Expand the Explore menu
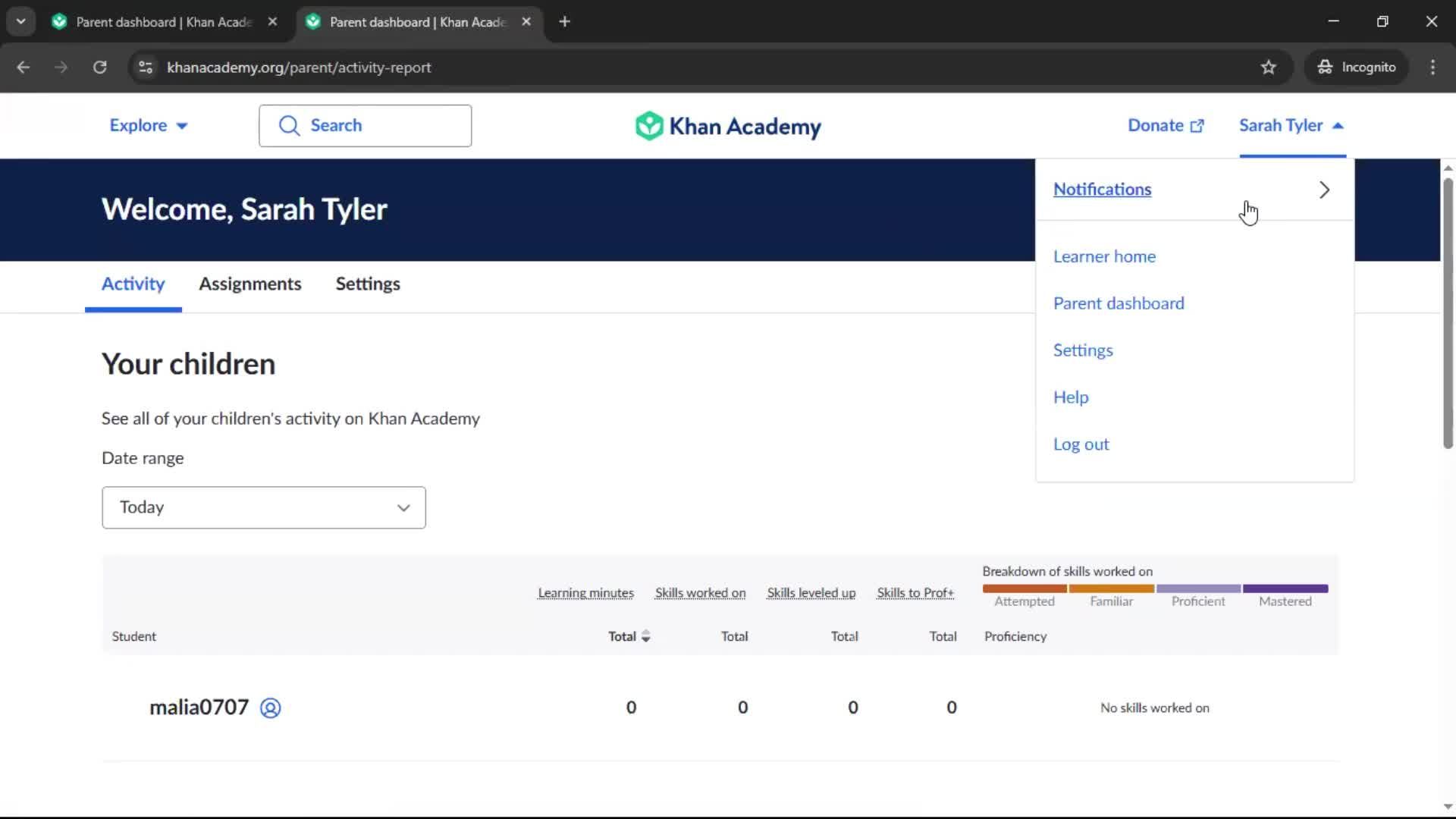The height and width of the screenshot is (819, 1456). coord(149,126)
